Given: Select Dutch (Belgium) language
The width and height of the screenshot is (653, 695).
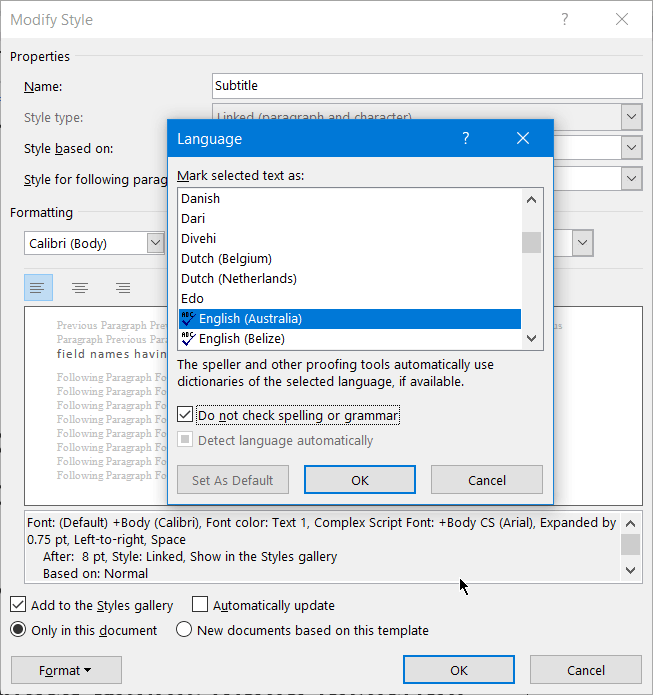Looking at the screenshot, I should [x=349, y=258].
